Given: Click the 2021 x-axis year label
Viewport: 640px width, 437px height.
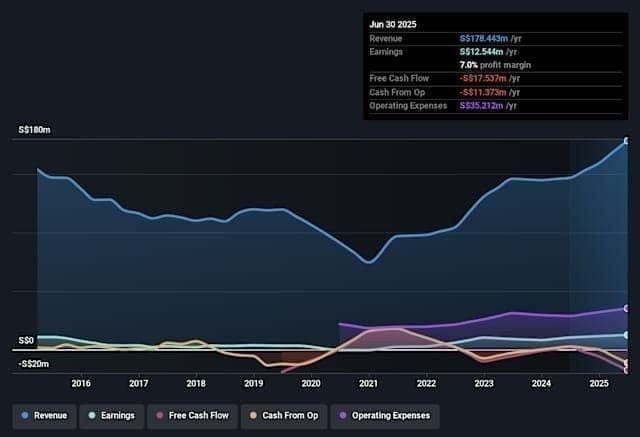Looking at the screenshot, I should click(369, 383).
